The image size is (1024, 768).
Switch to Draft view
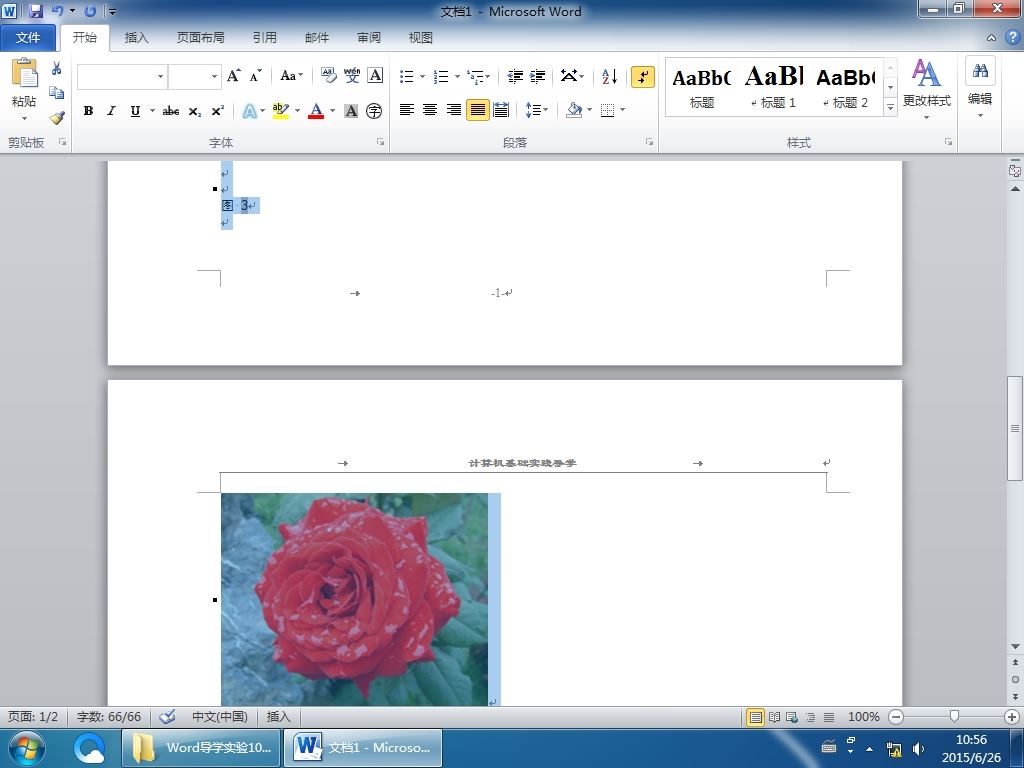tap(829, 717)
